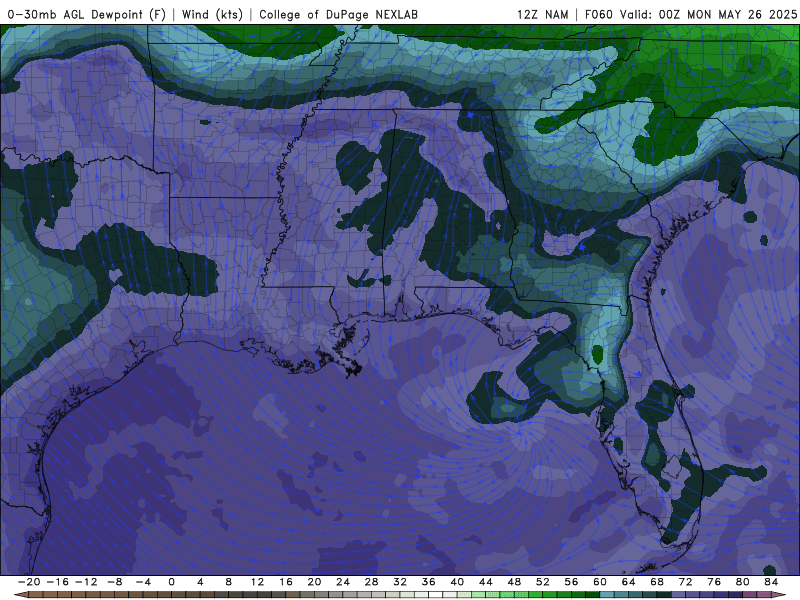This screenshot has height=600, width=800.
Task: Click the 36 tick label on color scale
Action: [x=429, y=582]
